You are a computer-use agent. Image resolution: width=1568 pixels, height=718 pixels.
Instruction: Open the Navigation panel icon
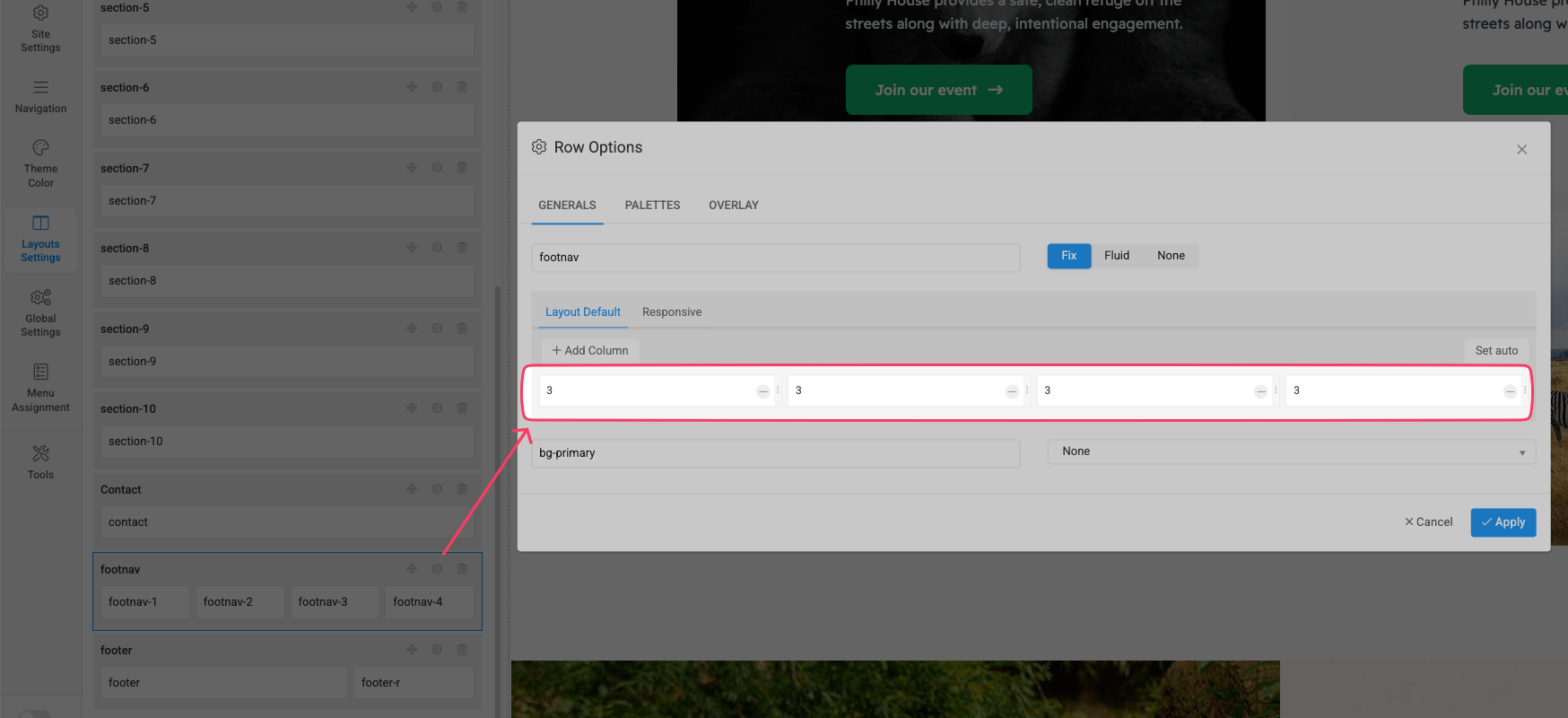pyautogui.click(x=40, y=97)
